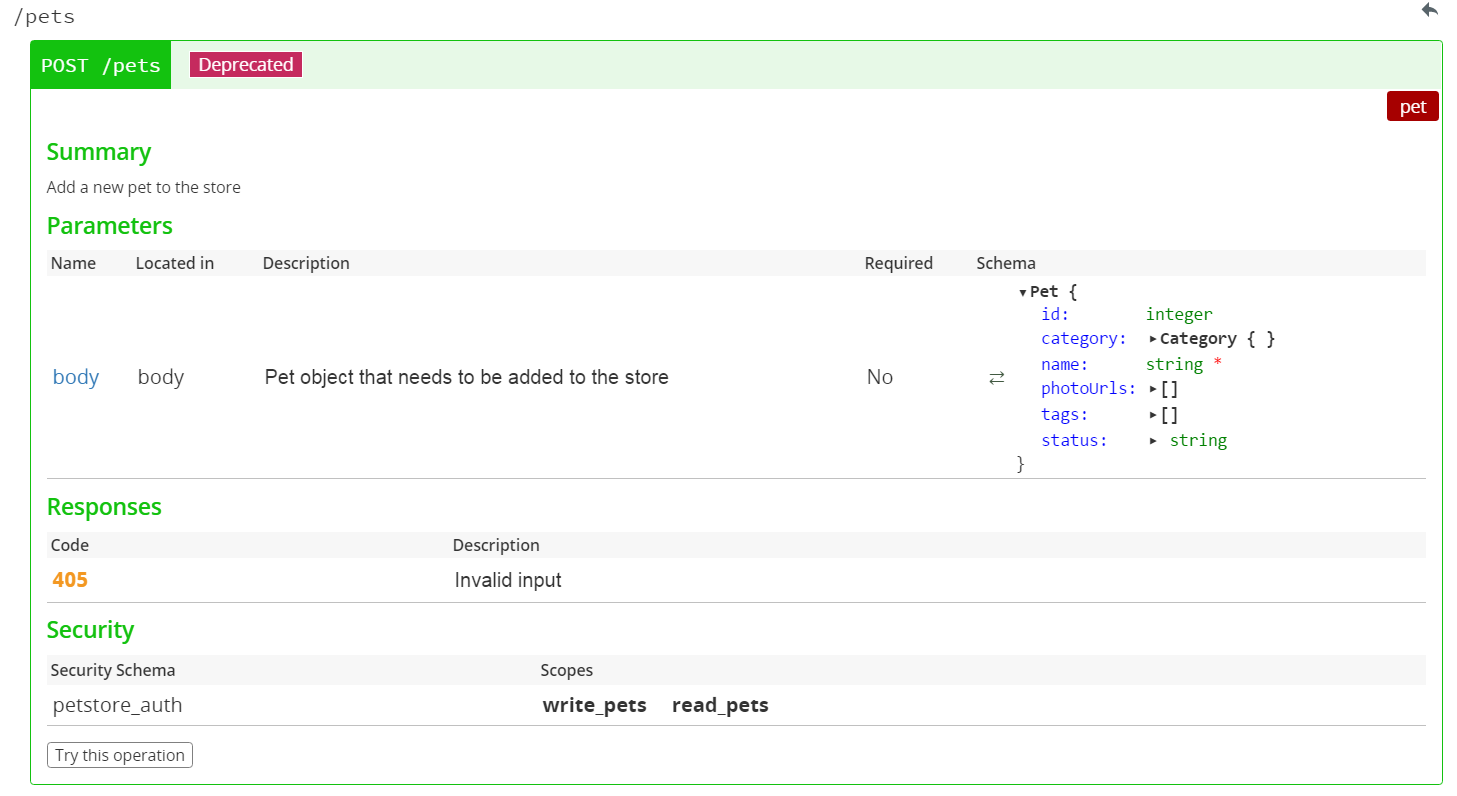Click the Required column header
The width and height of the screenshot is (1457, 796).
pyautogui.click(x=899, y=263)
